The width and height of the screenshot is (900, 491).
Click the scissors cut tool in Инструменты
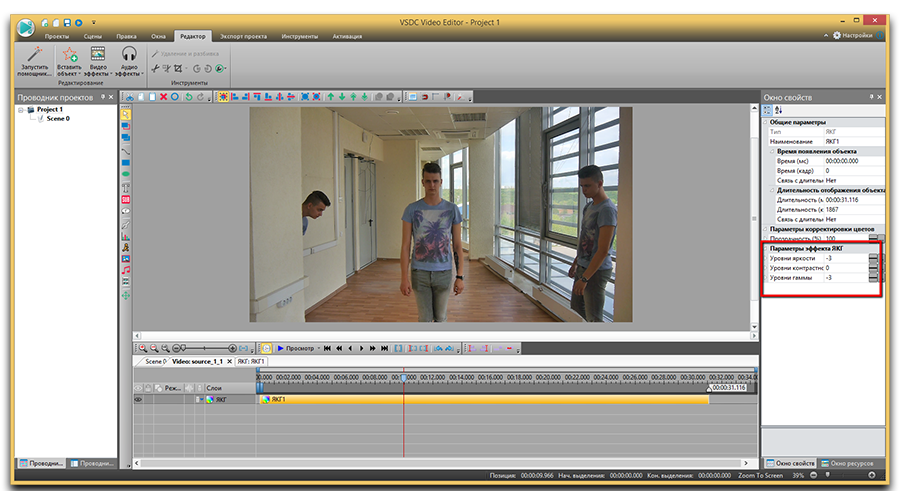pyautogui.click(x=155, y=68)
